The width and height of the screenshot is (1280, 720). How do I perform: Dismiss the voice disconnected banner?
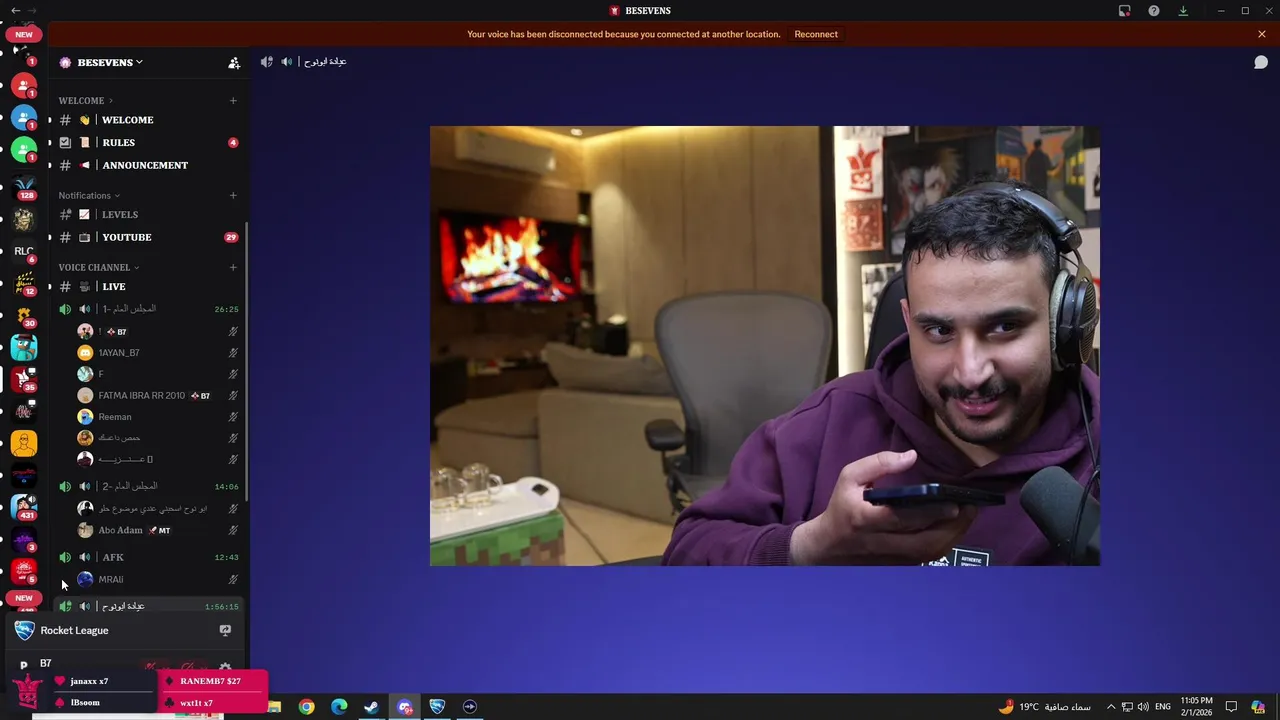[1262, 34]
